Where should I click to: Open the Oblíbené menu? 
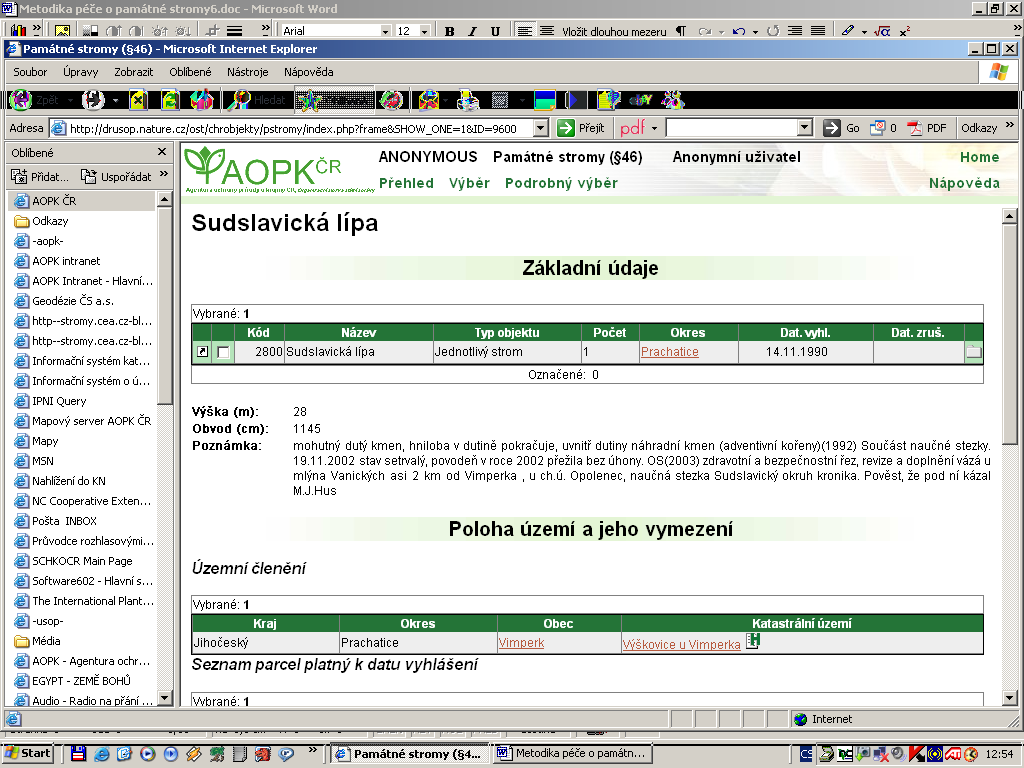190,72
